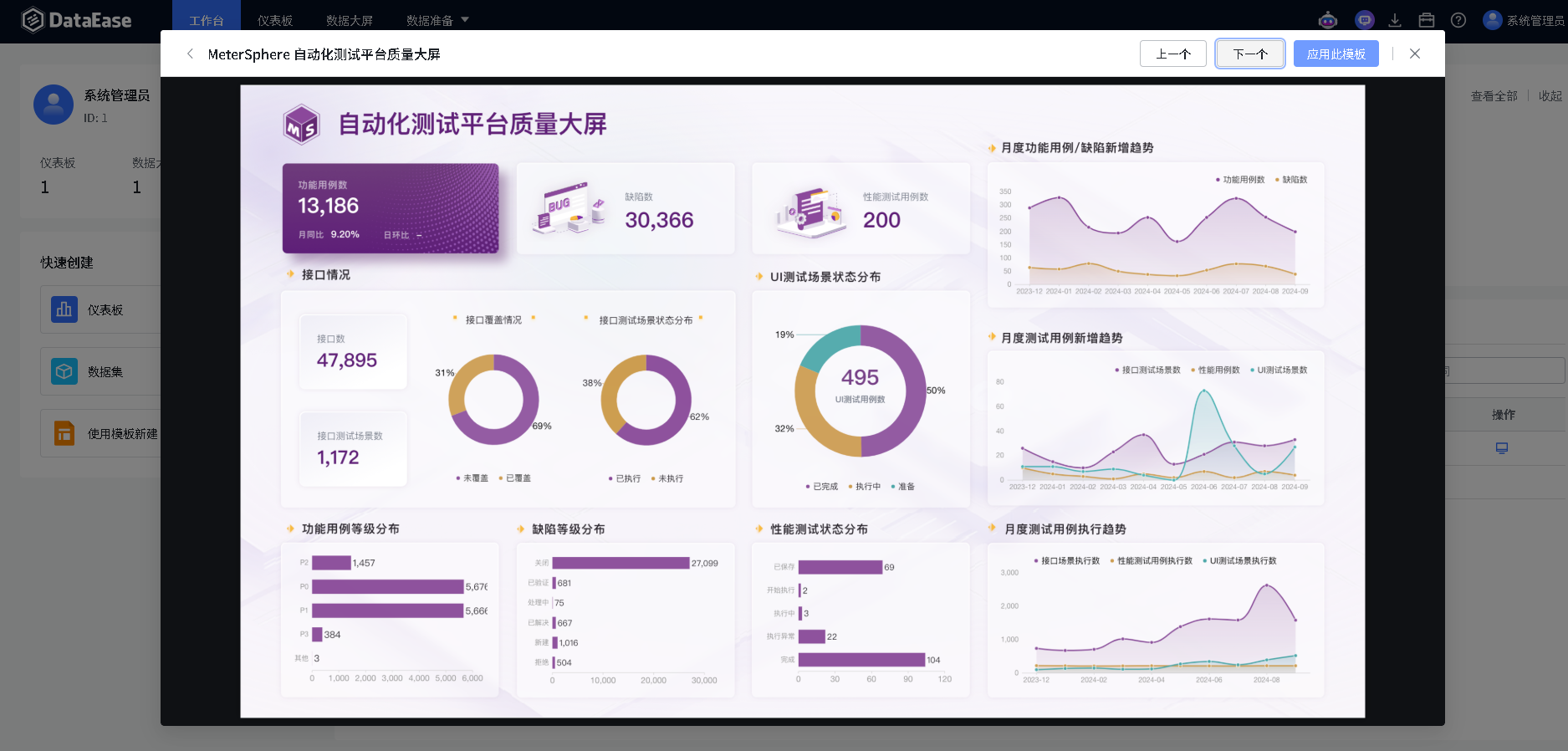The image size is (1568, 751).
Task: Go to previous template with 上一个
Action: [x=1172, y=54]
